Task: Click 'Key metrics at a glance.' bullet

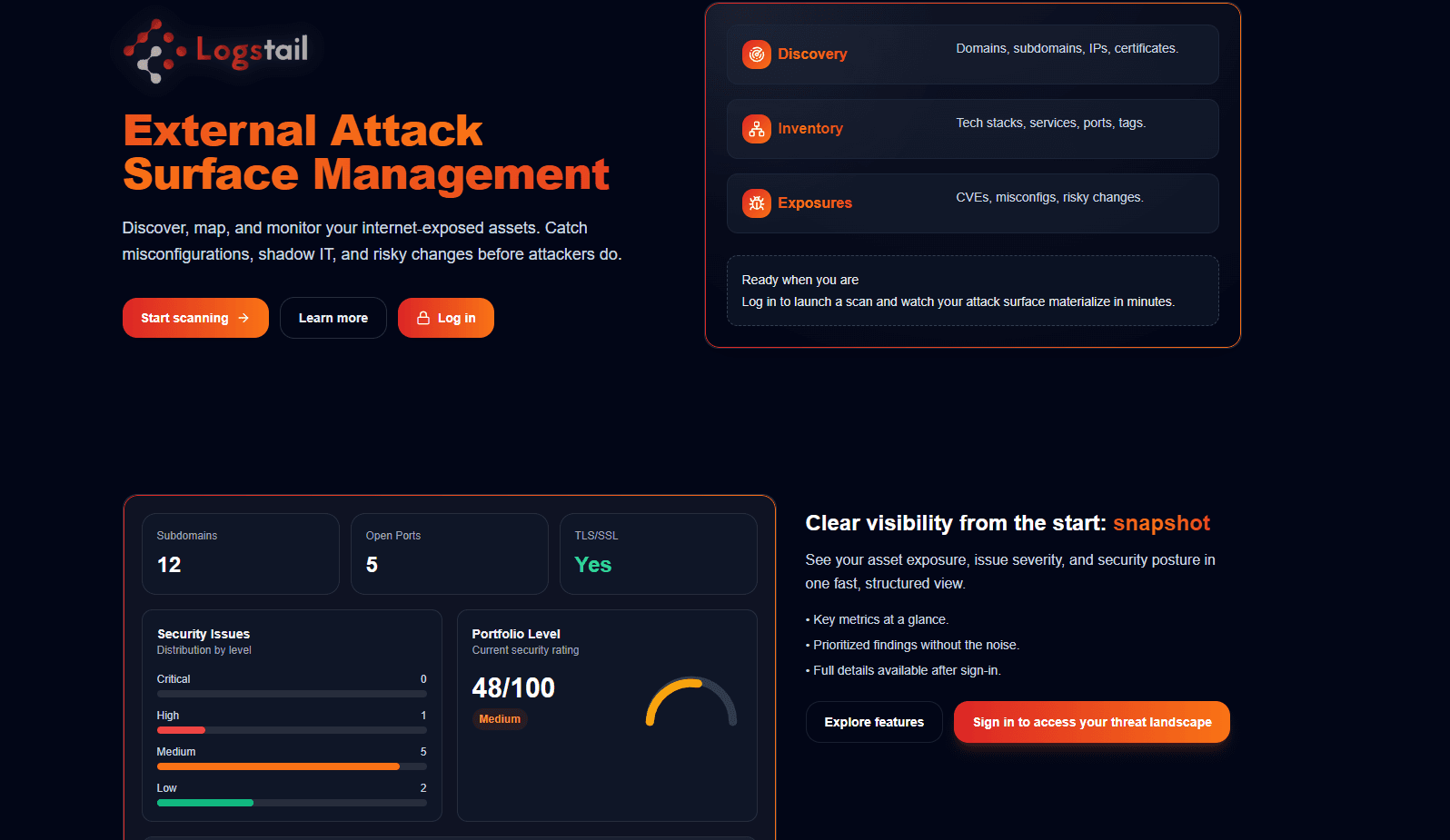Action: pos(877,619)
